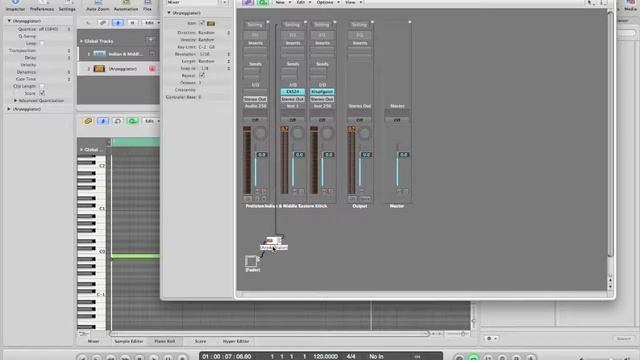Click the Indian & Middle Eastern track icon
Viewport: 640px width, 360px height.
99,54
